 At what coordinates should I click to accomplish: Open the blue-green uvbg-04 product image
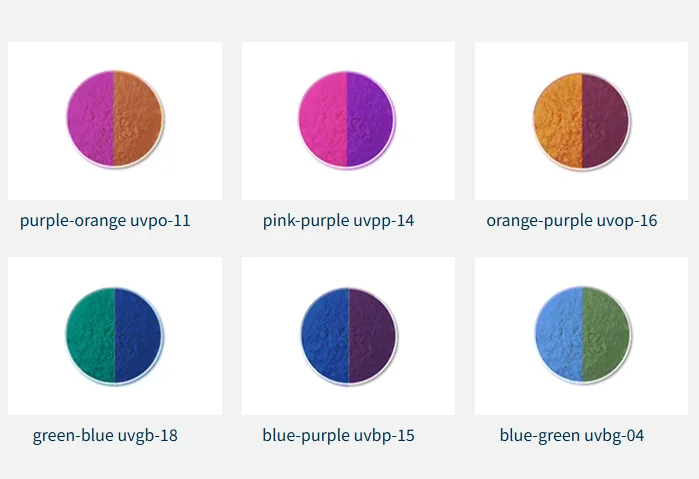(x=581, y=336)
